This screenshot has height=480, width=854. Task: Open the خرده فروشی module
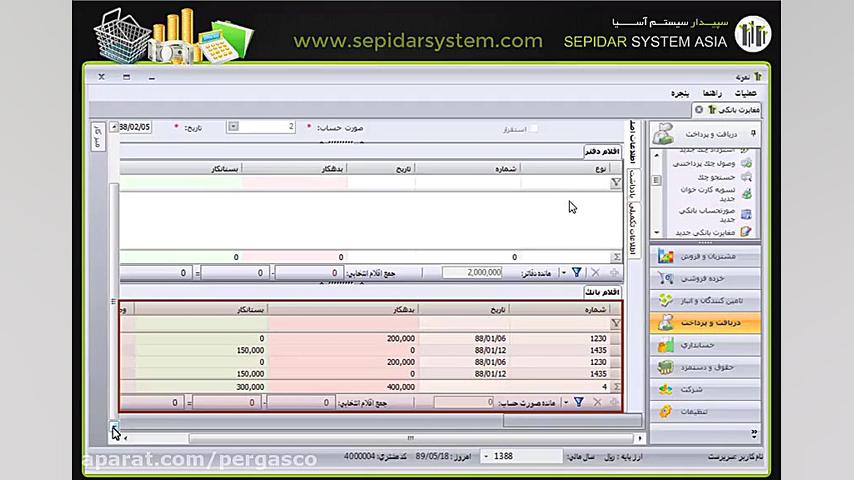pos(705,278)
